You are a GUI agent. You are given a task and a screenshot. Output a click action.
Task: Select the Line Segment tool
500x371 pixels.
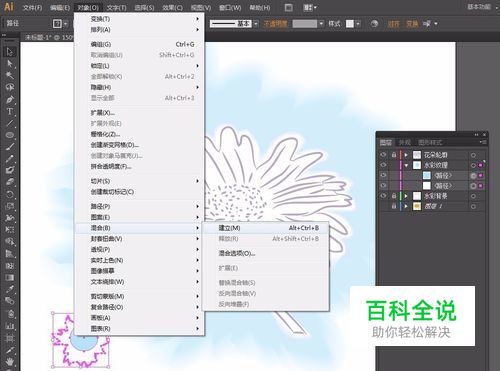9,123
